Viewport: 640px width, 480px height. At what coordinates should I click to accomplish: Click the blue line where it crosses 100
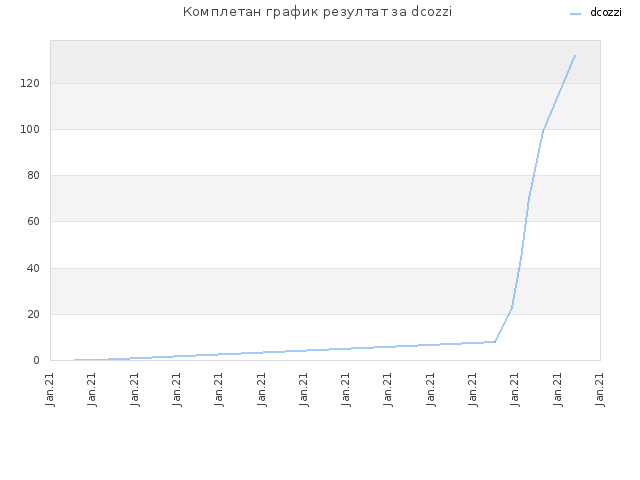(x=543, y=129)
